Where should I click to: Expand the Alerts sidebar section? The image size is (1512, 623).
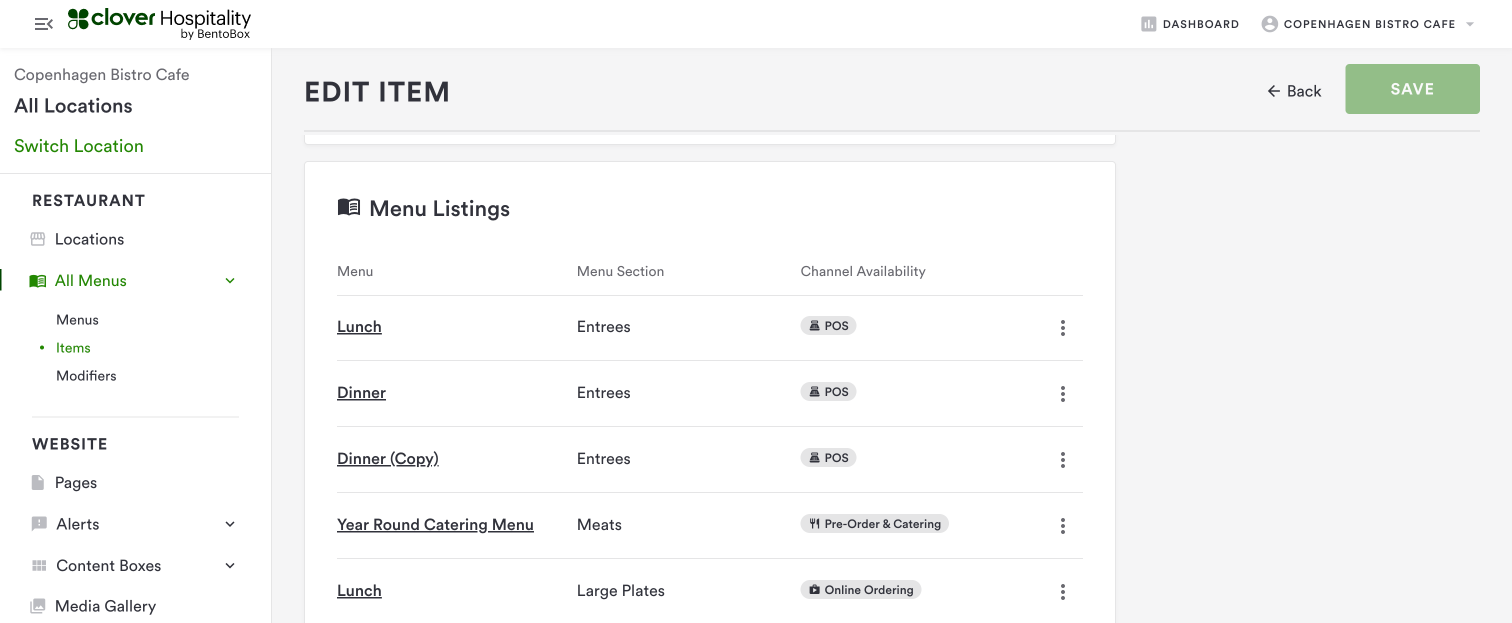point(230,524)
